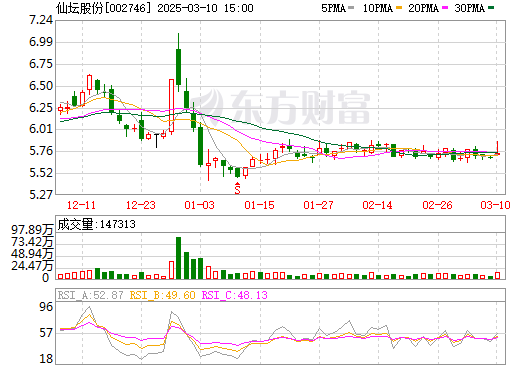Screen dimensions: 520x365
Task: Click the 6.50 price axis label
Action: (41, 86)
